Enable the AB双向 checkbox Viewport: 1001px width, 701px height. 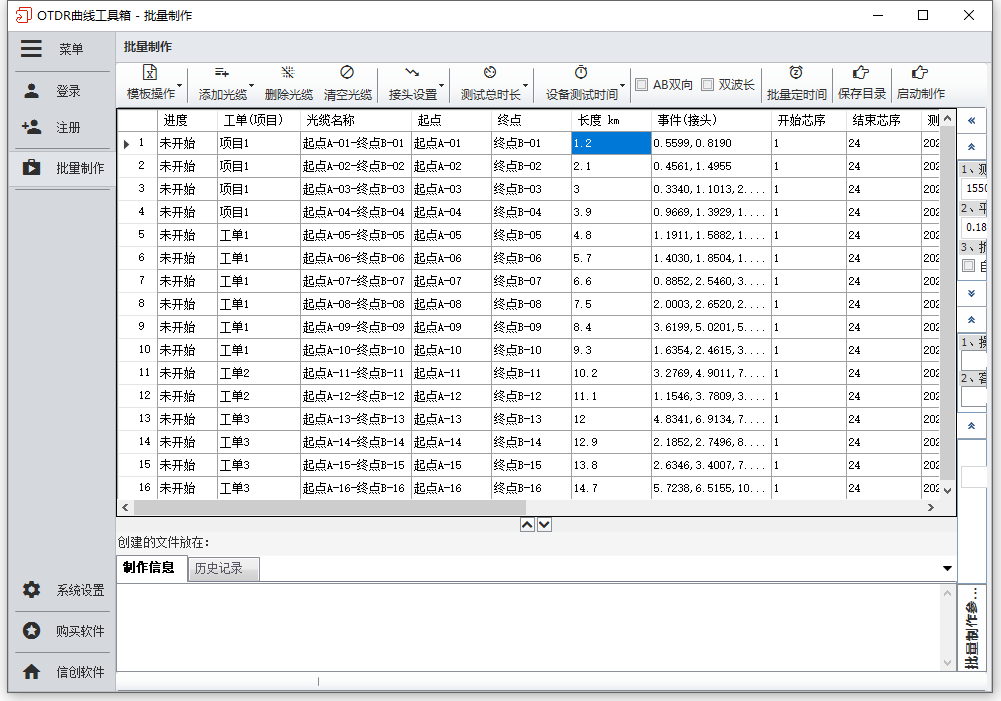click(642, 85)
